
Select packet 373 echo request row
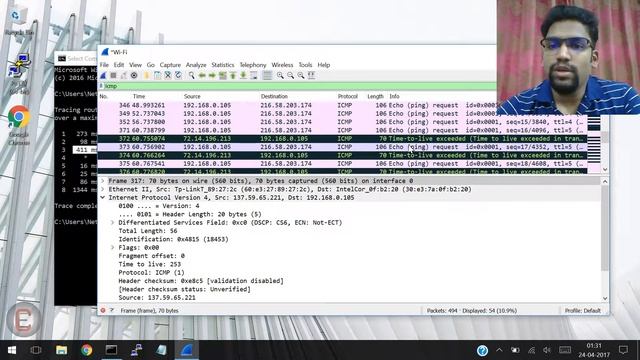point(343,147)
